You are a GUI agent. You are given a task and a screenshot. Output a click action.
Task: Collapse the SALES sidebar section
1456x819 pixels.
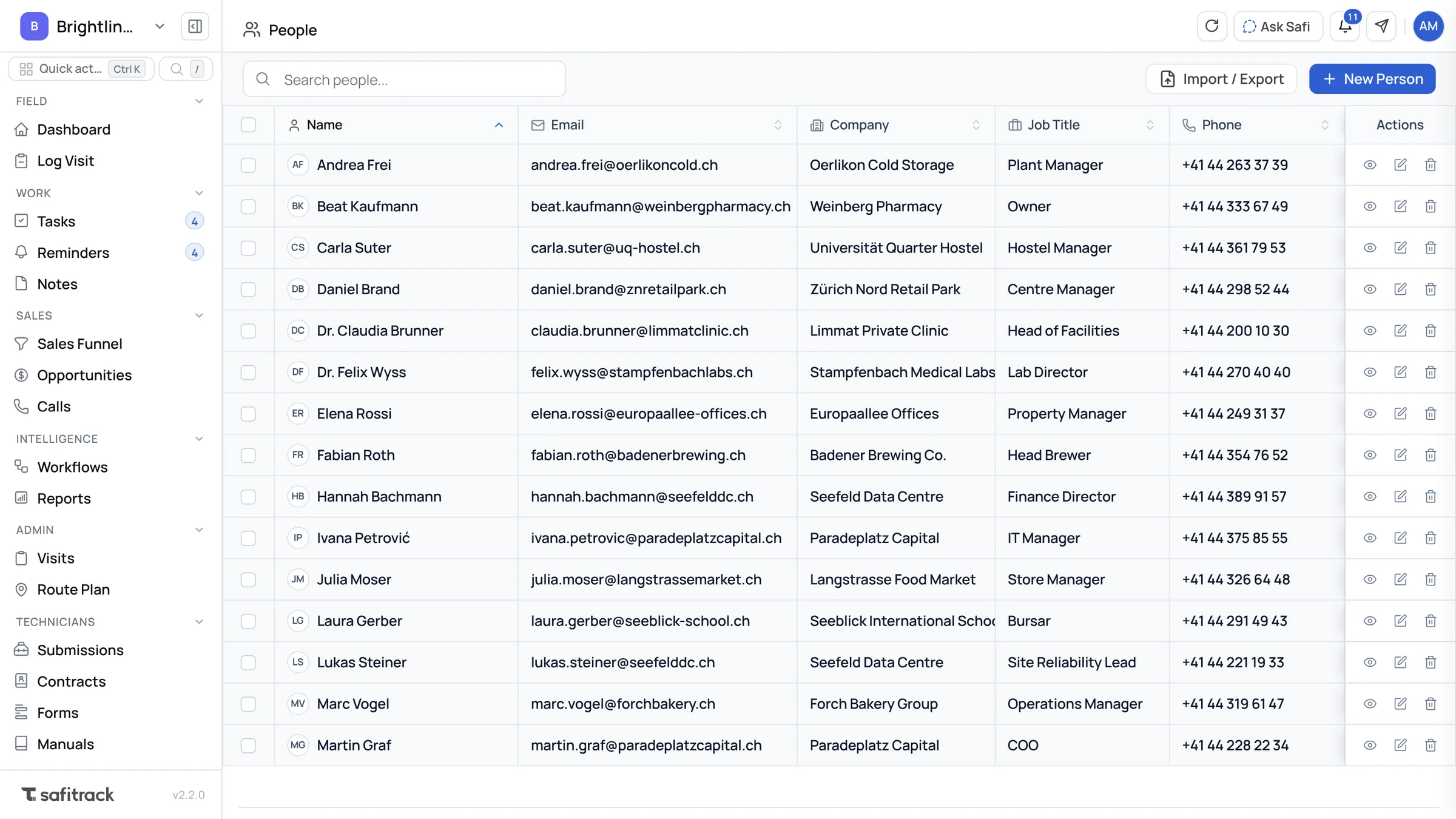199,315
